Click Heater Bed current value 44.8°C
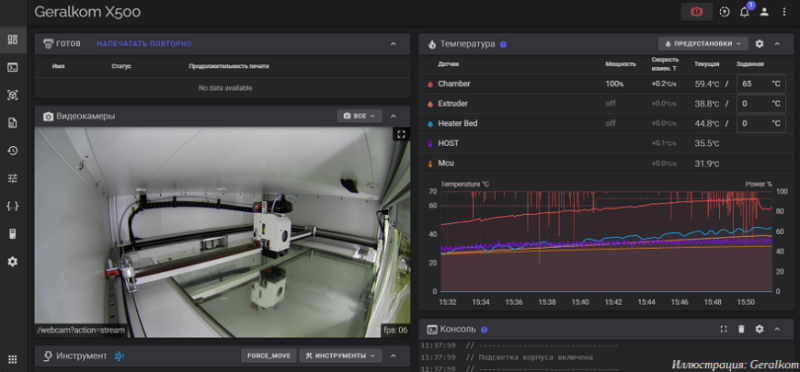800x372 pixels. pyautogui.click(x=707, y=123)
